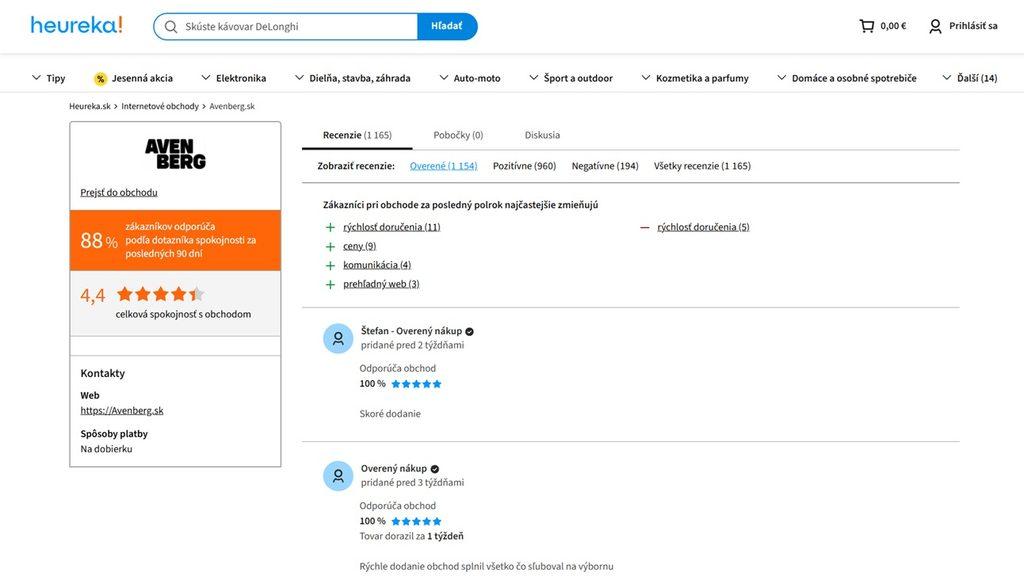Click the Heureka.sk breadcrumb
Viewport: 1024px width, 583px height.
tap(90, 106)
